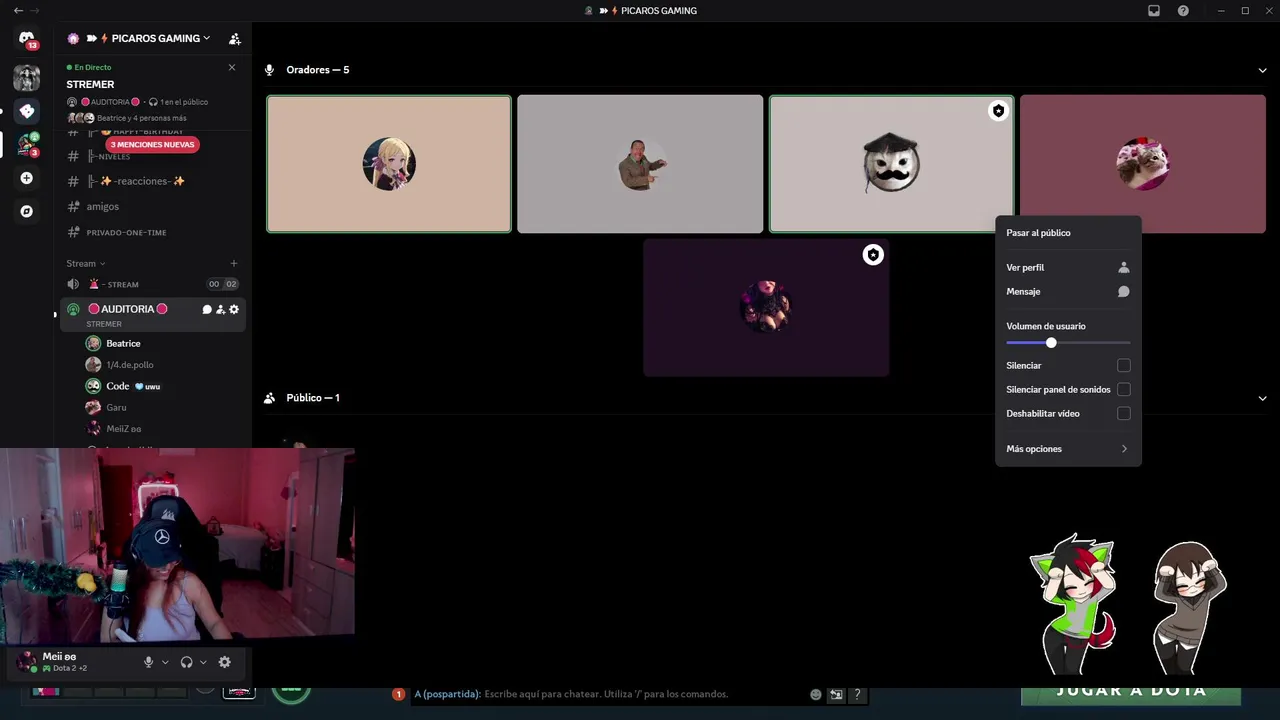Image resolution: width=1280 pixels, height=720 pixels.
Task: Open emoji picker in game chat bar
Action: tap(816, 694)
